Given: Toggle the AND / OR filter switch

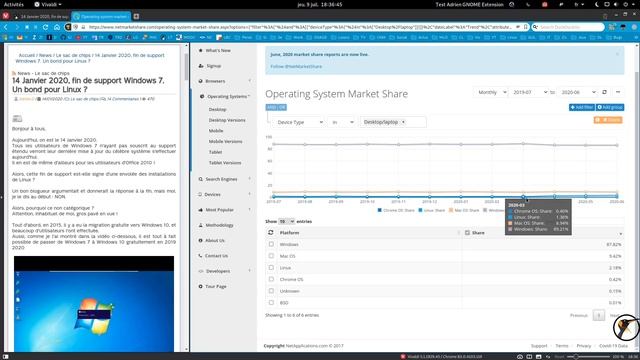Looking at the screenshot, I should pyautogui.click(x=276, y=107).
